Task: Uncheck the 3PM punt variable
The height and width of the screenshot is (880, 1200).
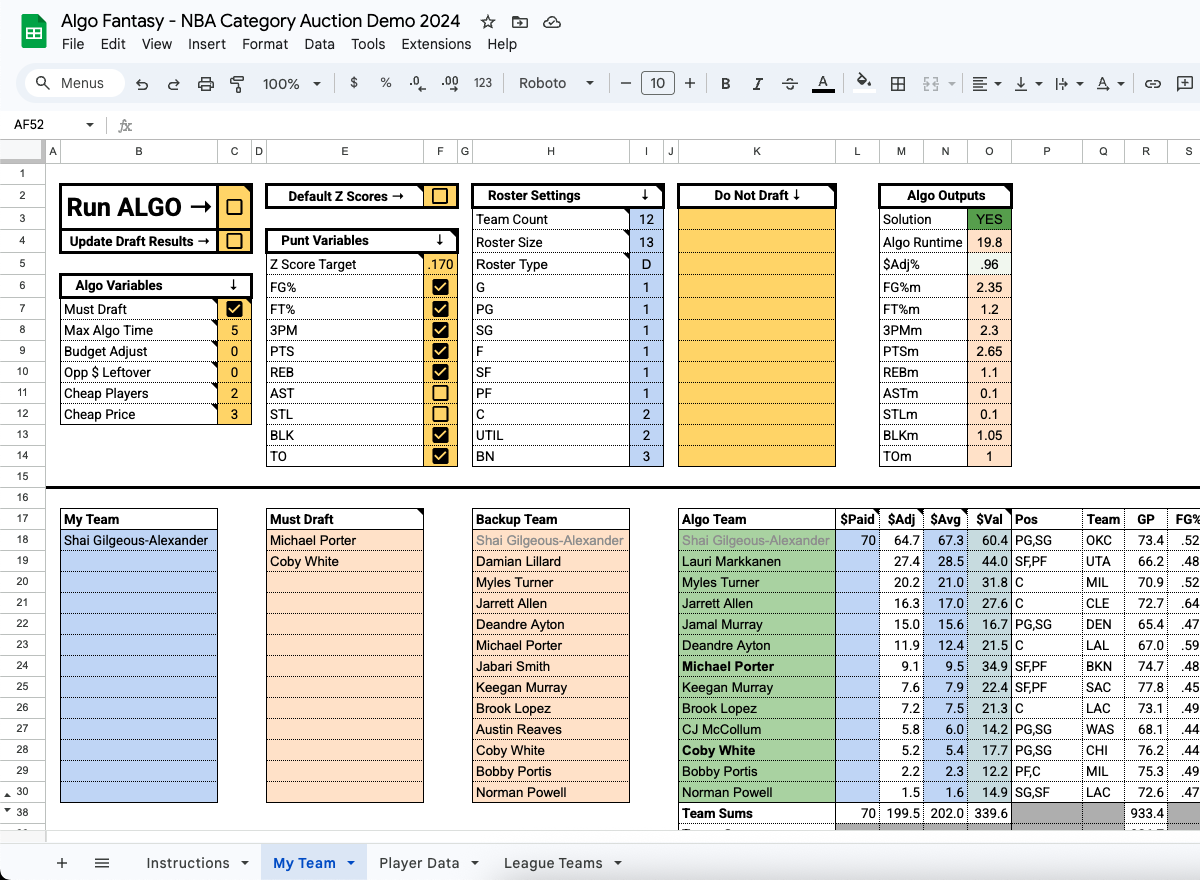Action: [439, 330]
